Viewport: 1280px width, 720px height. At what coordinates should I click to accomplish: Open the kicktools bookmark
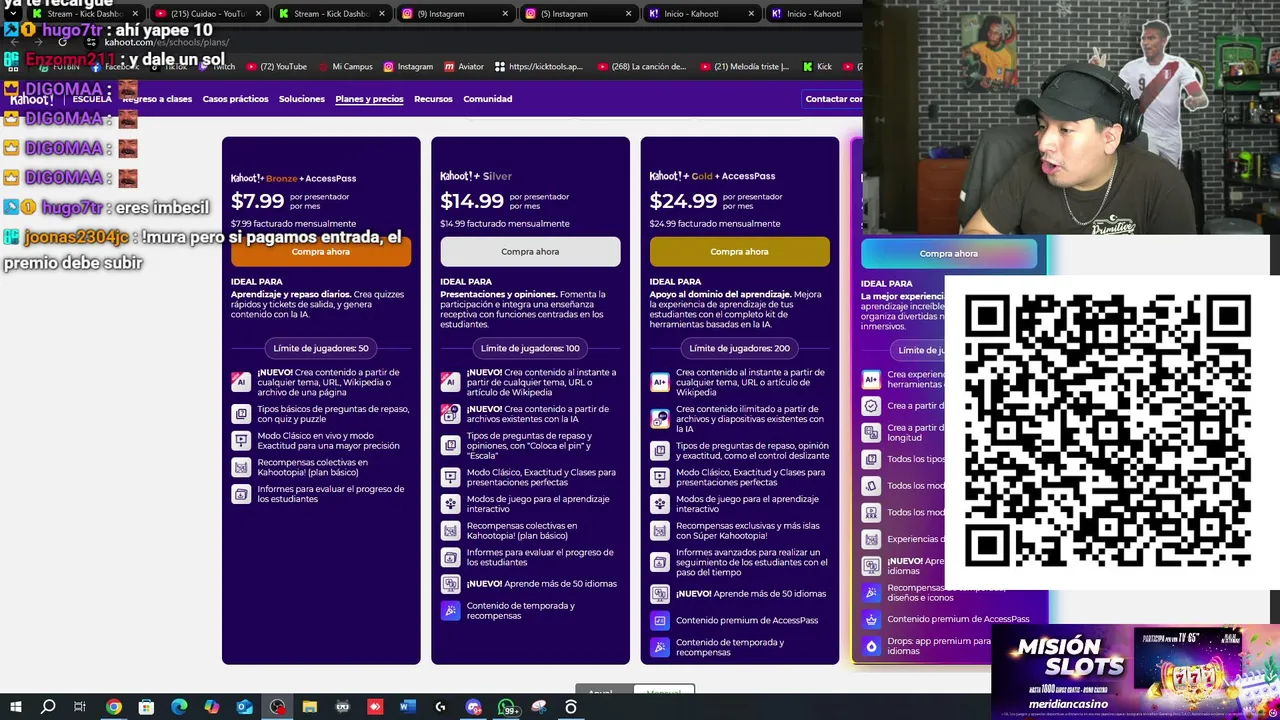[538, 67]
